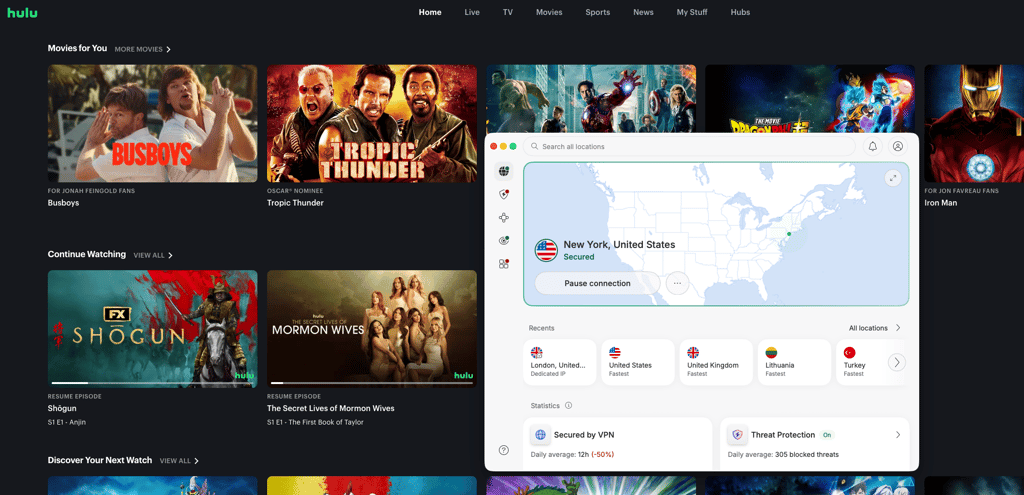This screenshot has height=495, width=1024.
Task: Click the Statistics info icon
Action: click(568, 406)
